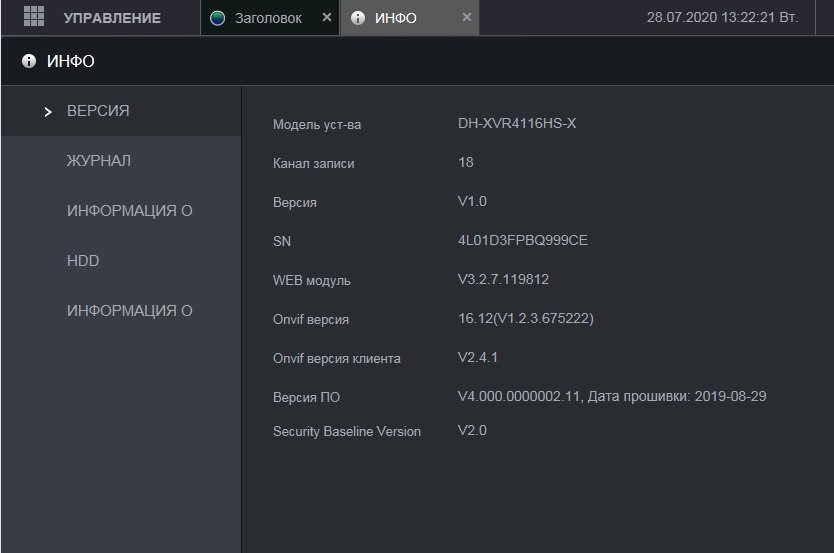Image resolution: width=834 pixels, height=553 pixels.
Task: Open the ЖУРНАЛ section
Action: tap(99, 161)
